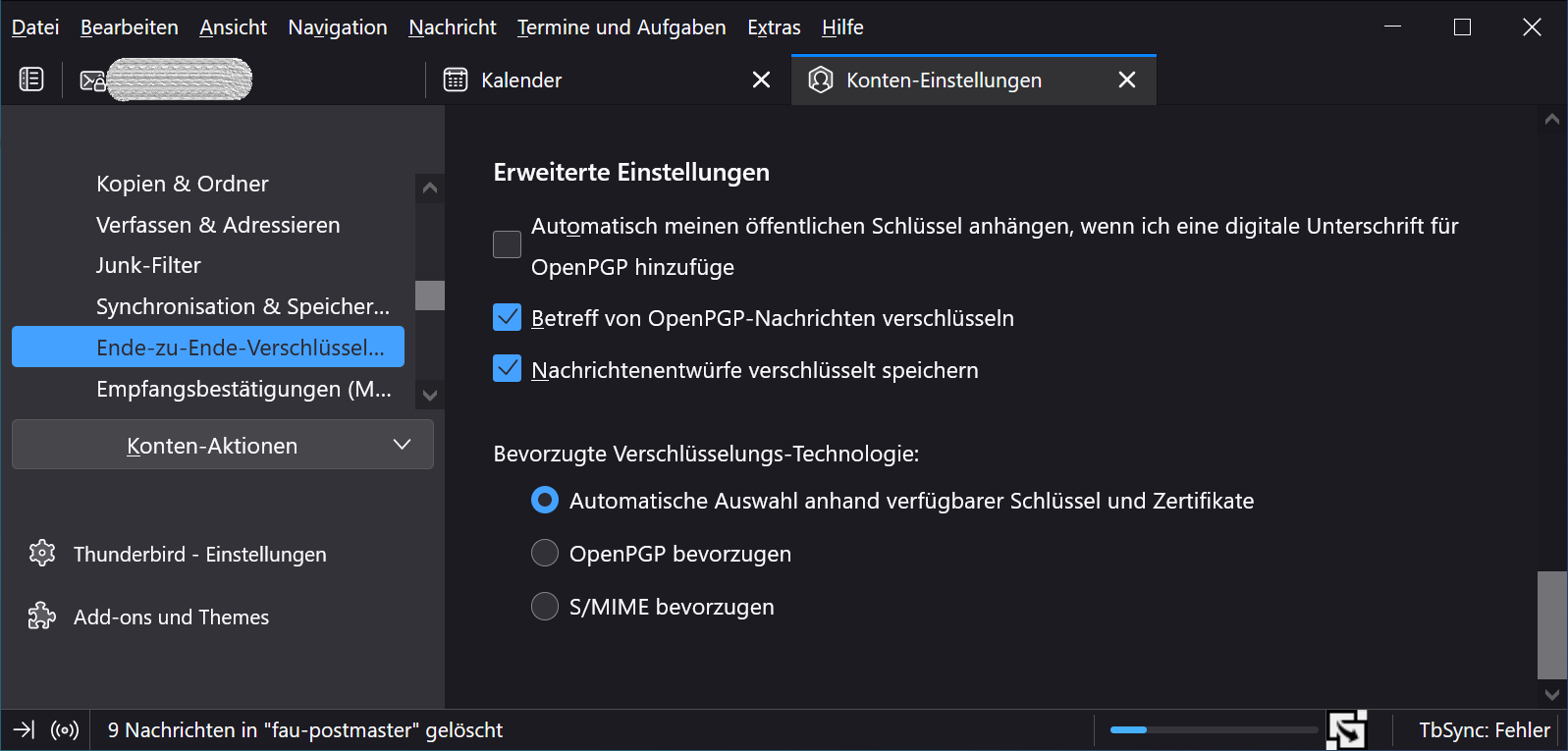Click the mail account tab icon
The height and width of the screenshot is (751, 1568).
point(92,80)
